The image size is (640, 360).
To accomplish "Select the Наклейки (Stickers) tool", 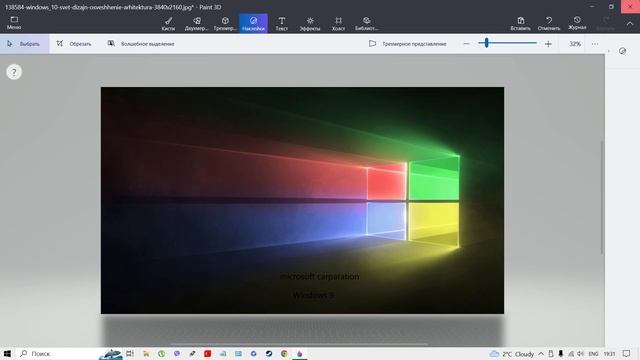I will 253,24.
